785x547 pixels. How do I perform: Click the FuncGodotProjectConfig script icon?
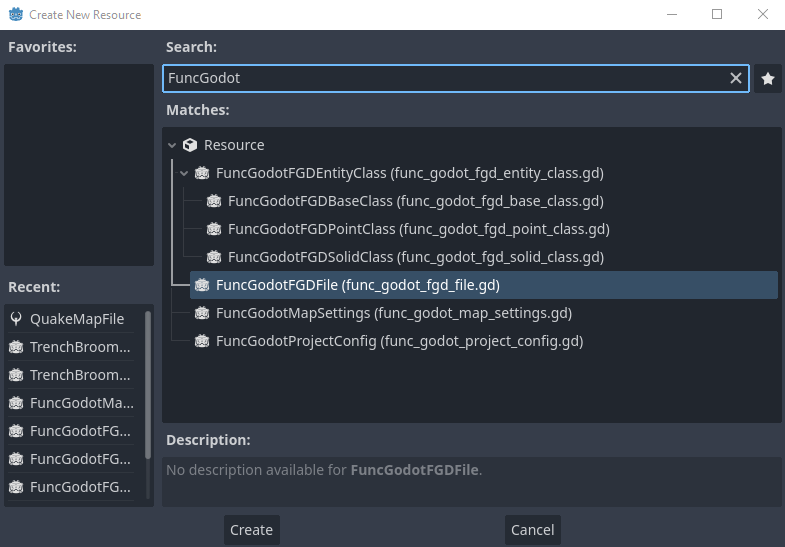pyautogui.click(x=202, y=341)
